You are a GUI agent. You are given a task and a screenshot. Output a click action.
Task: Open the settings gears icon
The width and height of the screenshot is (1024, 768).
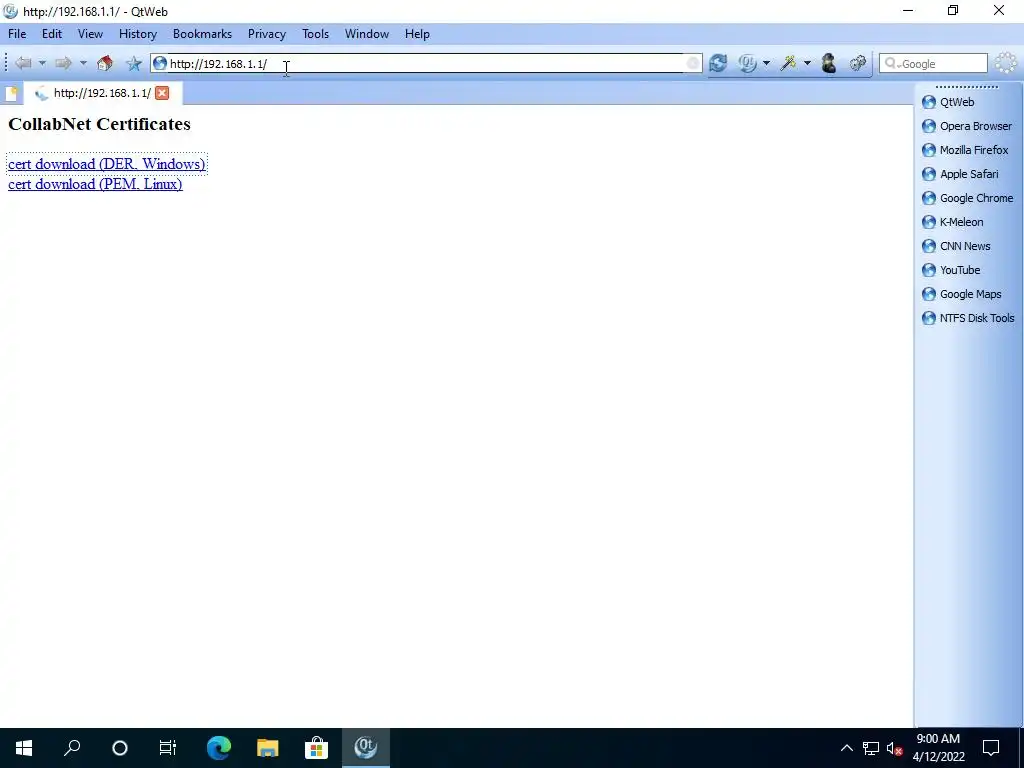(x=857, y=63)
